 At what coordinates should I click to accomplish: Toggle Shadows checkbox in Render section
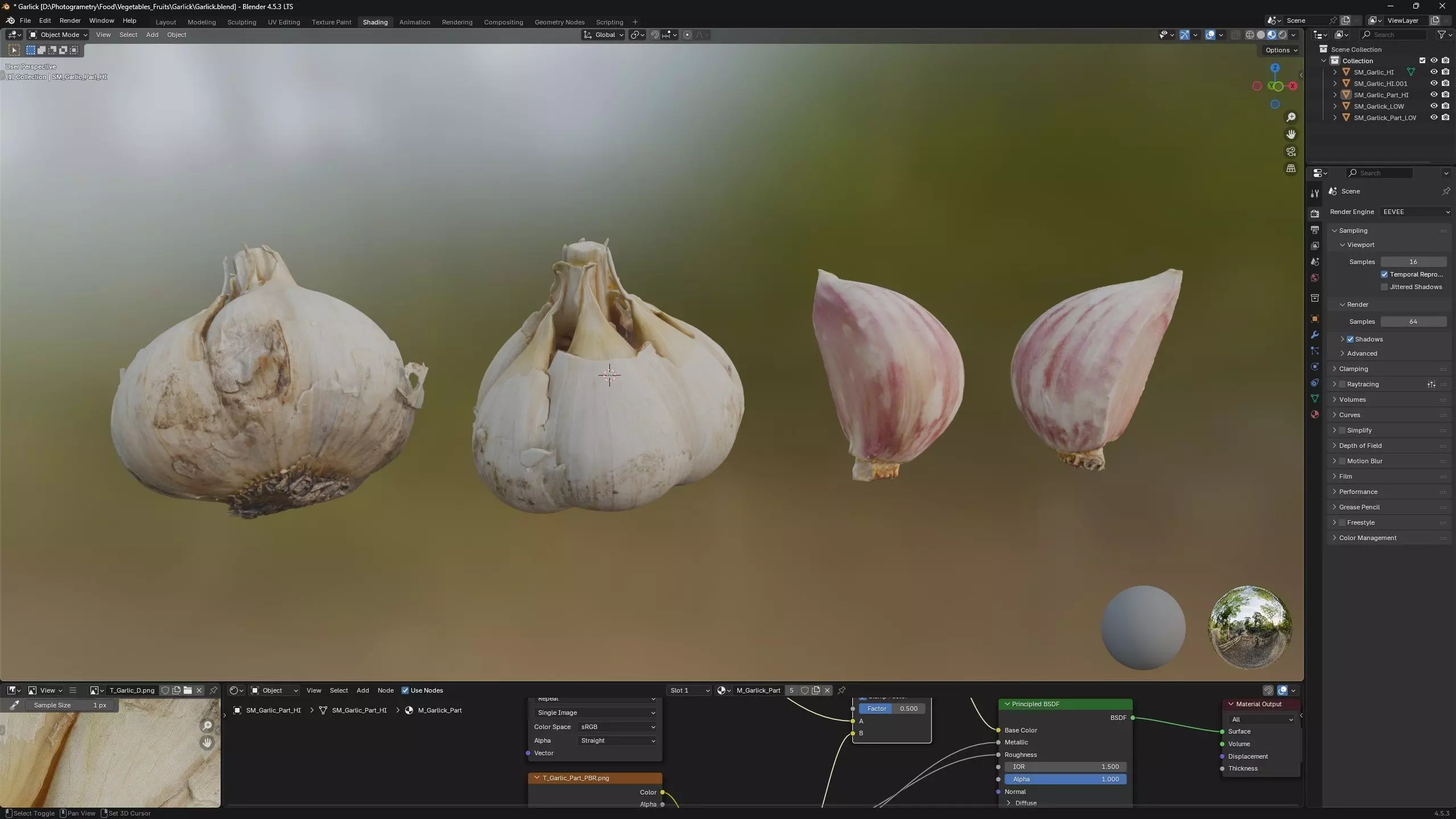click(1350, 339)
